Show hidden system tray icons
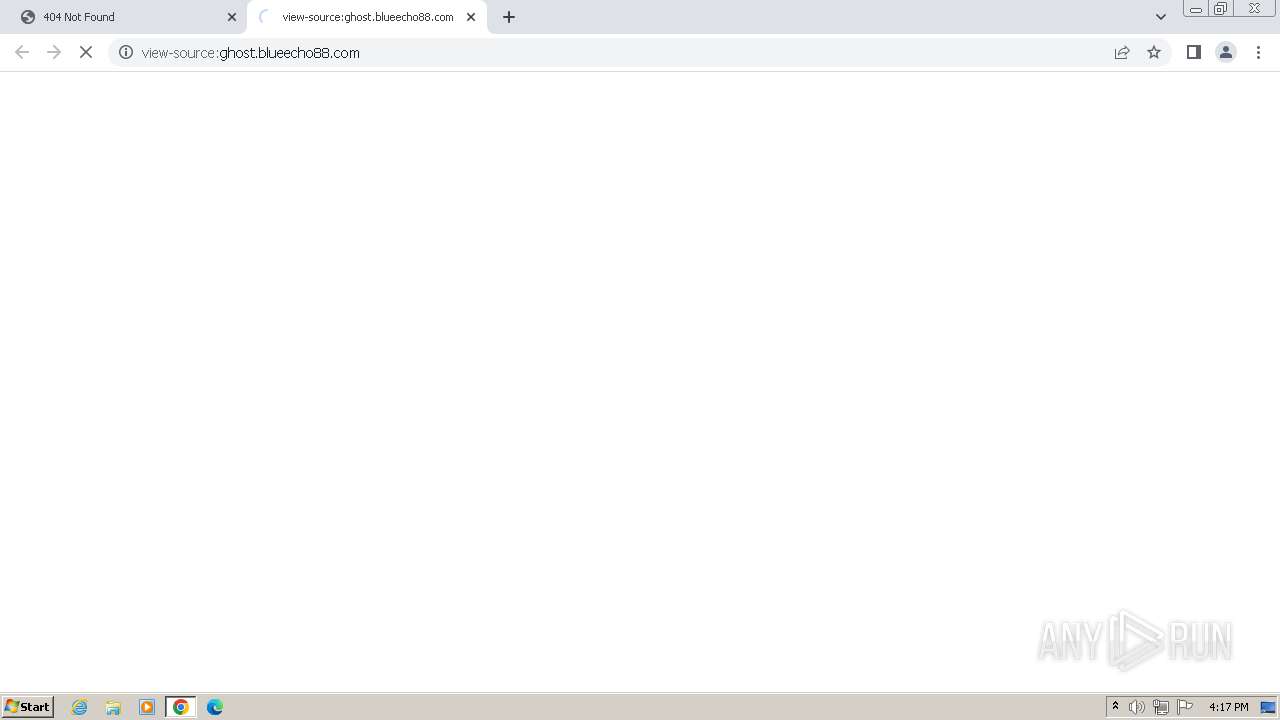 pos(1115,707)
